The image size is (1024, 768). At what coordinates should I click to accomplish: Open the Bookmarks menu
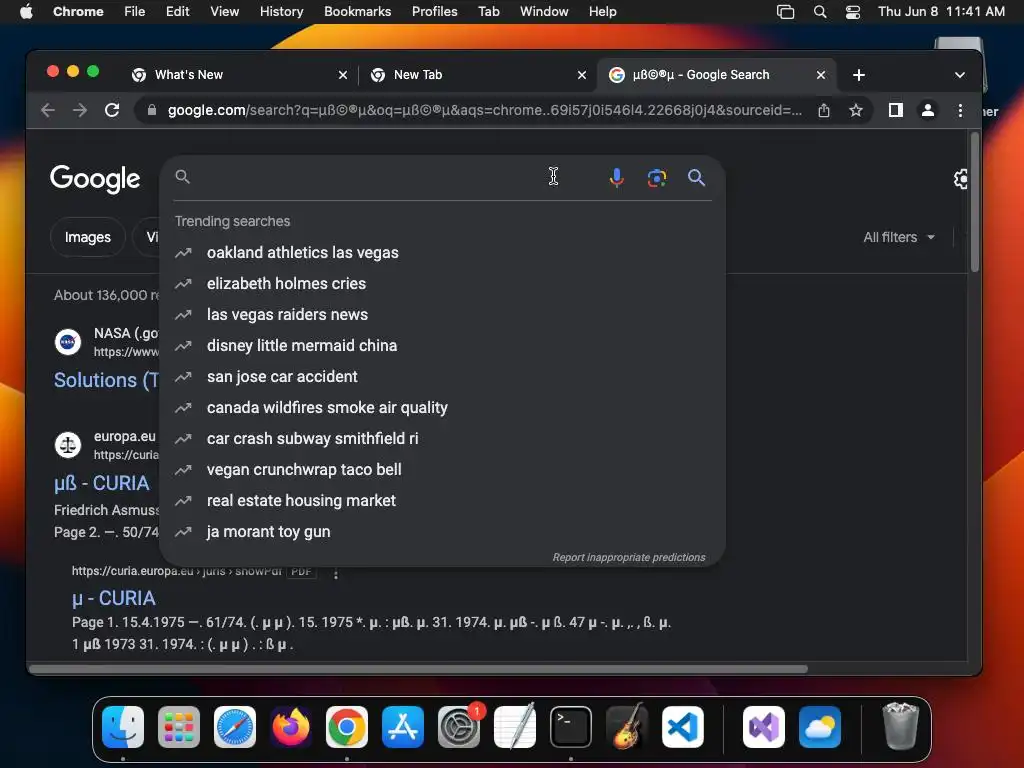click(357, 12)
